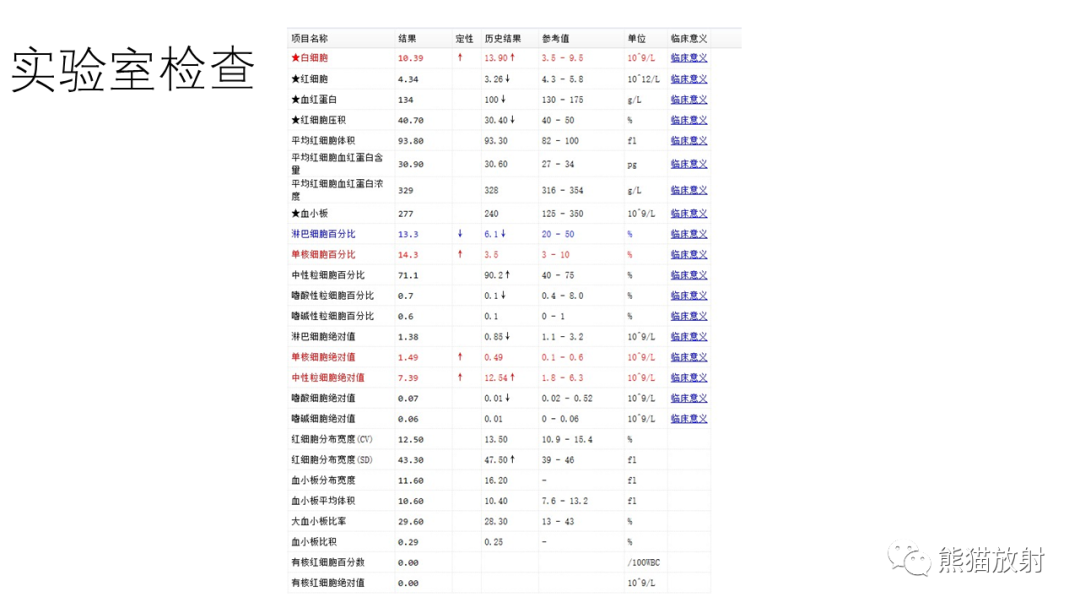
Task: Select the 单核细胞百分比 item name
Action: point(323,254)
